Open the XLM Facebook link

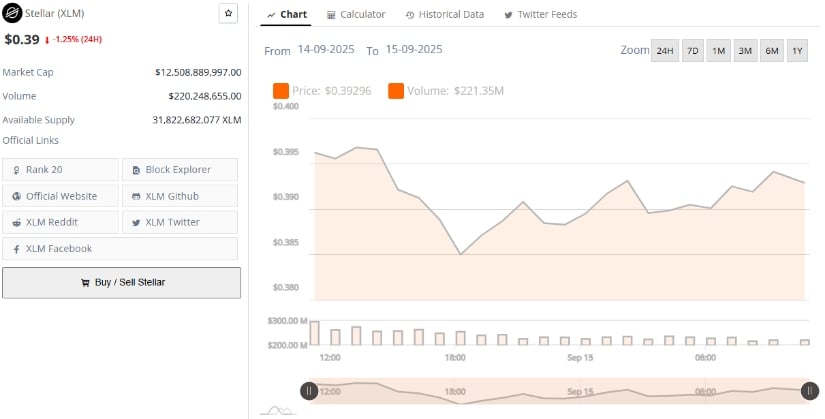click(120, 248)
